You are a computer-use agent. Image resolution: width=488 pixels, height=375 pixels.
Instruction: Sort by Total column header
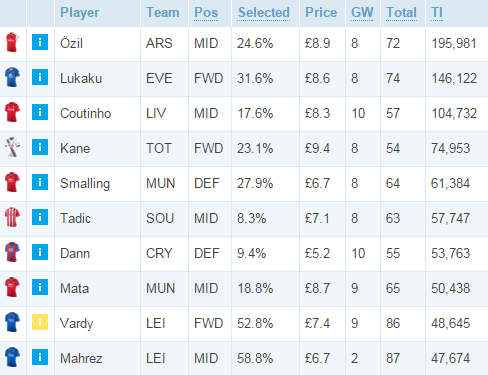click(401, 13)
